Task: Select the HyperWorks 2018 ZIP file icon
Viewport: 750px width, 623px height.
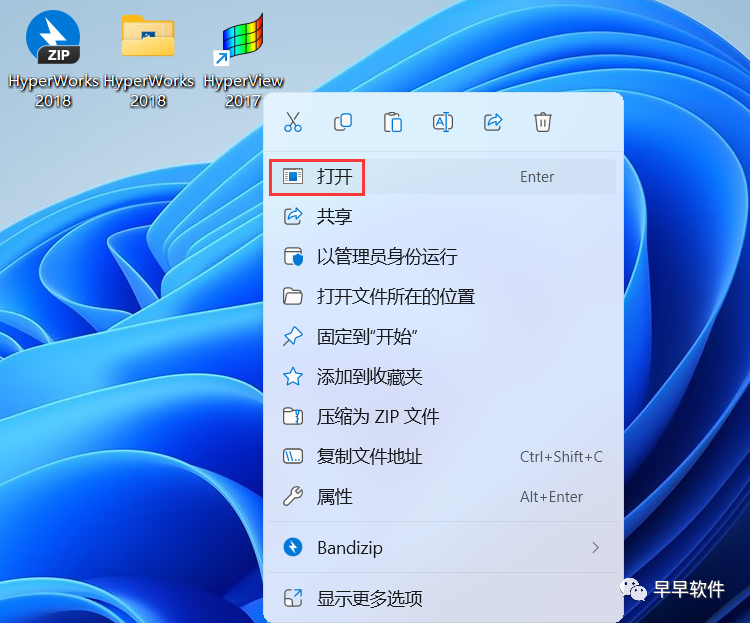Action: coord(53,40)
